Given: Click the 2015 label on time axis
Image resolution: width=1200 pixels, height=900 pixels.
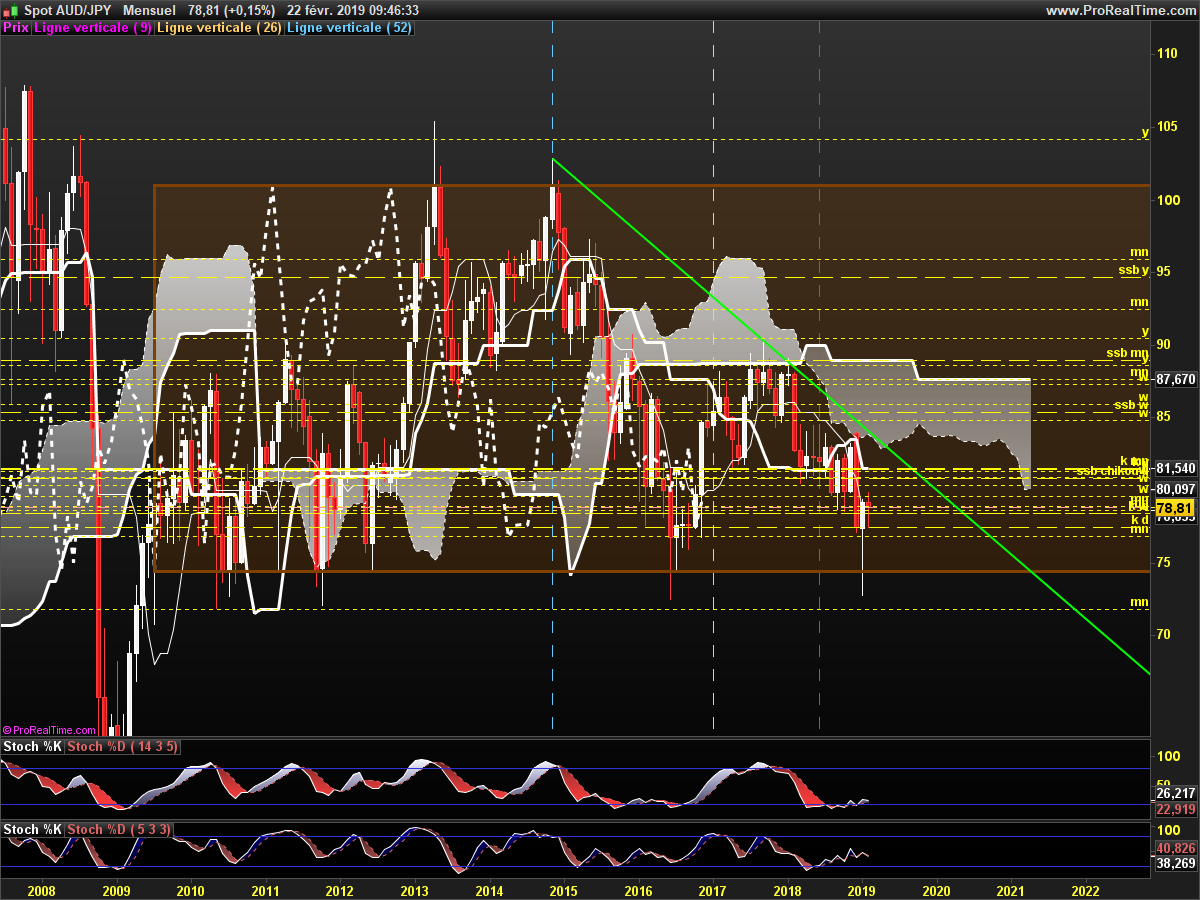Looking at the screenshot, I should point(563,889).
